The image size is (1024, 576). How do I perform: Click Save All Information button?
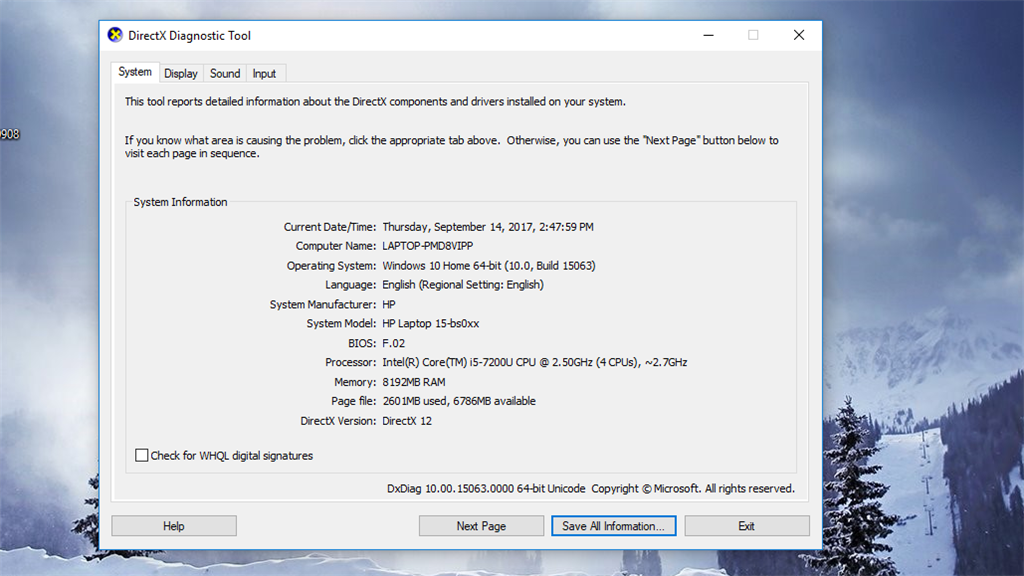click(x=614, y=526)
